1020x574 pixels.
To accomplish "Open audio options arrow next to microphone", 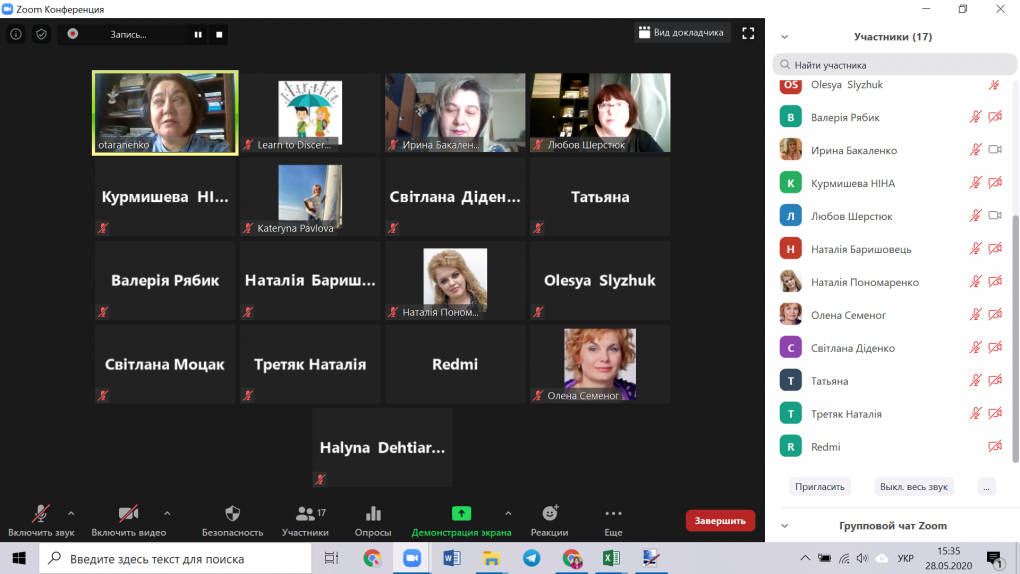I will pyautogui.click(x=71, y=513).
